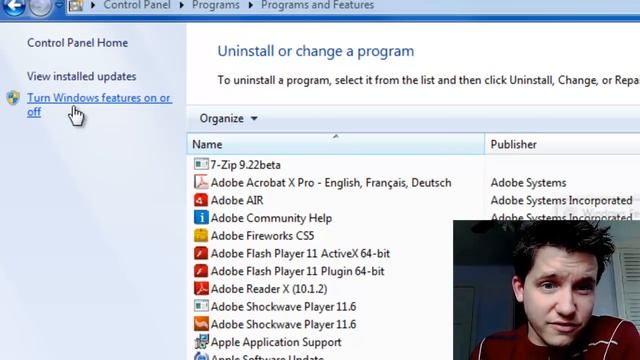Screen dimensions: 640x360
Task: Select Adobe Flash Player 11 Plugin 64-bit
Action: click(x=298, y=271)
